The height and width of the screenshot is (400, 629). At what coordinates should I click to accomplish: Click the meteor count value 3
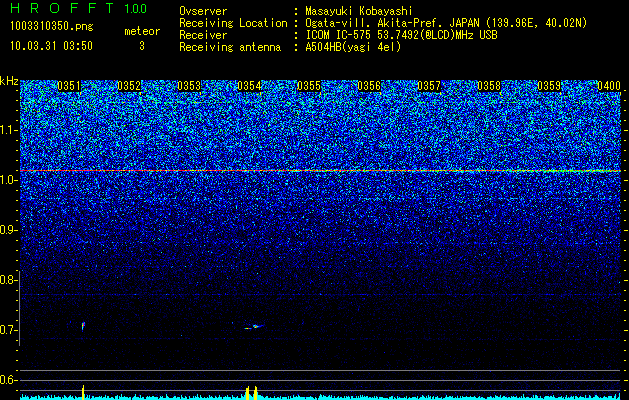coord(142,46)
